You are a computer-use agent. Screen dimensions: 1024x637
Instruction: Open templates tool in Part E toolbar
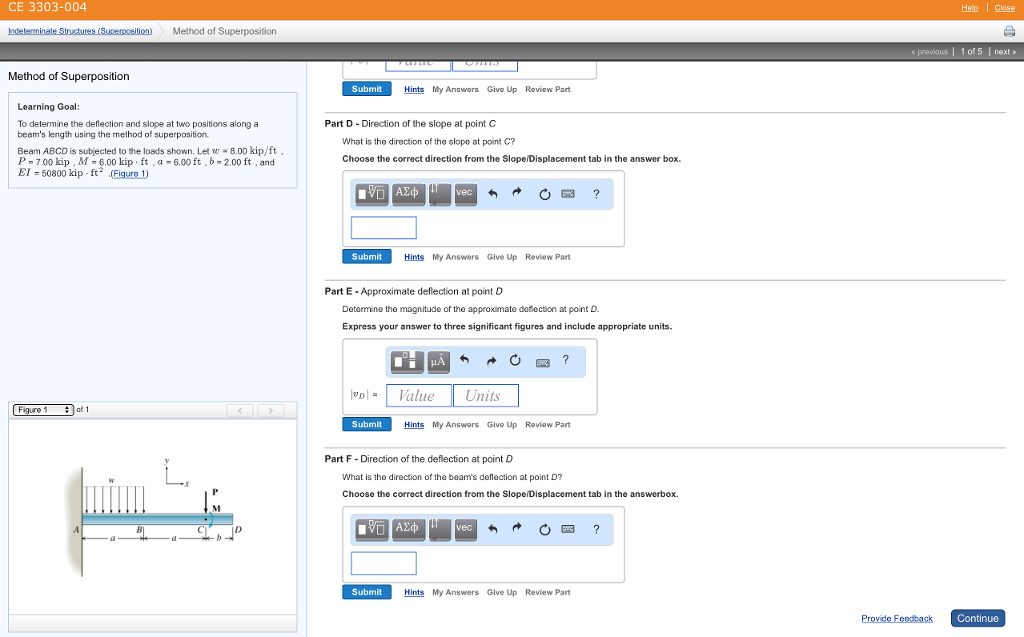(x=407, y=361)
